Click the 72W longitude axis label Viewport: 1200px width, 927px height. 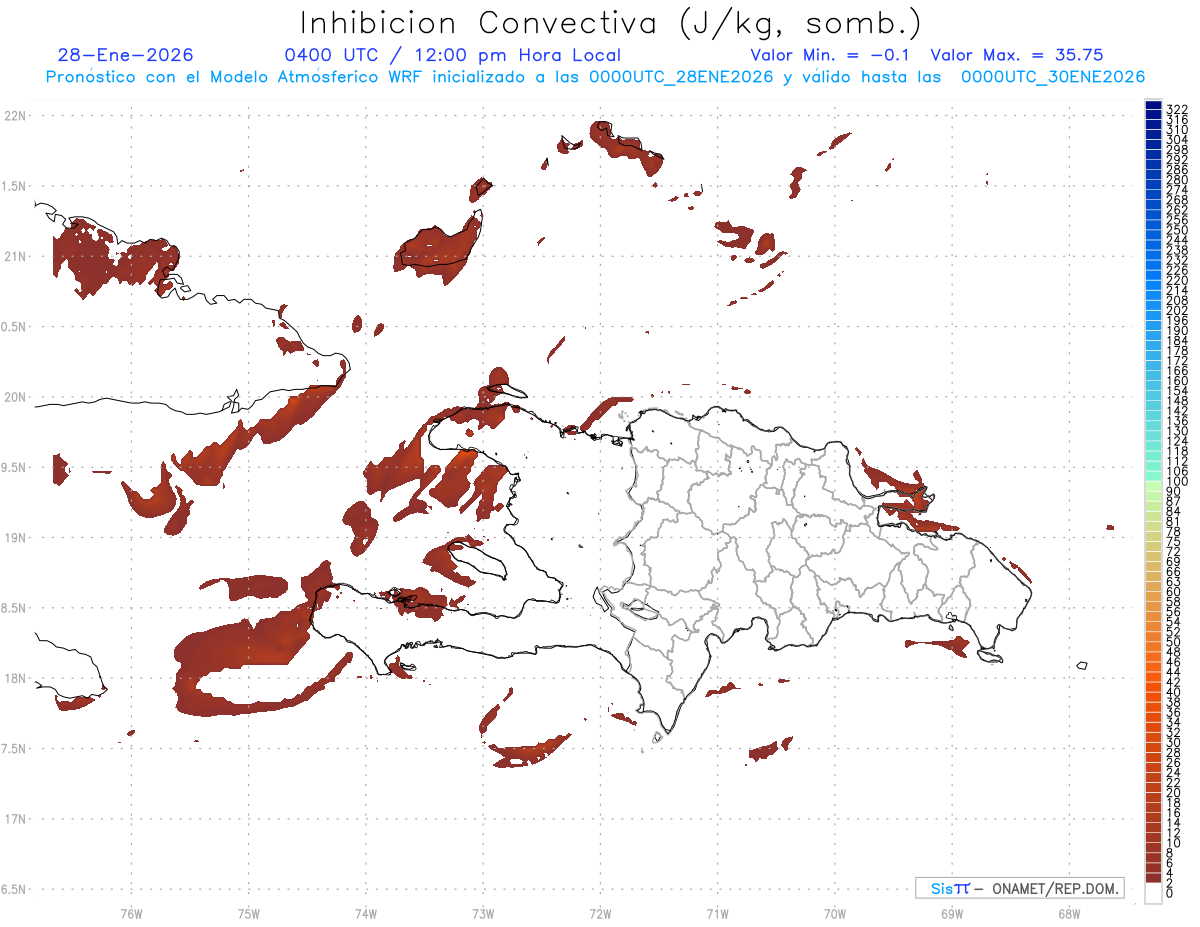[x=600, y=913]
